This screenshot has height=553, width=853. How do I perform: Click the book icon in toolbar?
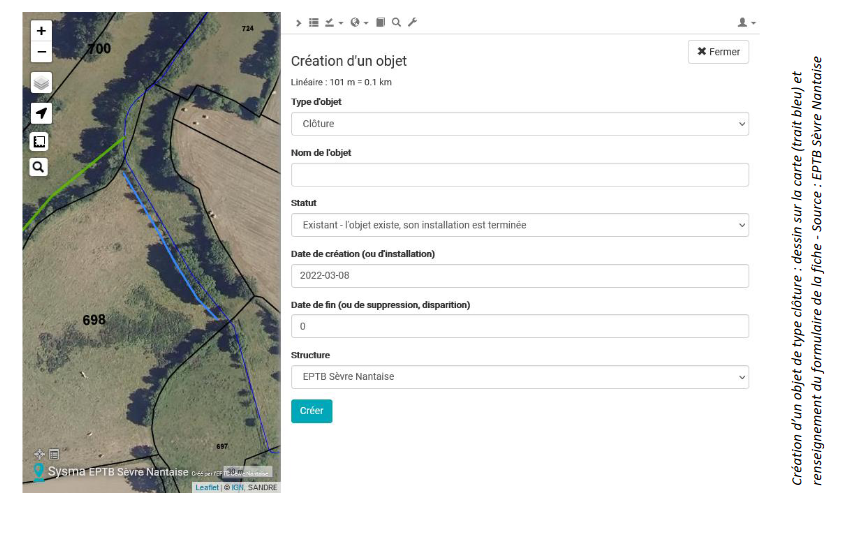coord(381,22)
